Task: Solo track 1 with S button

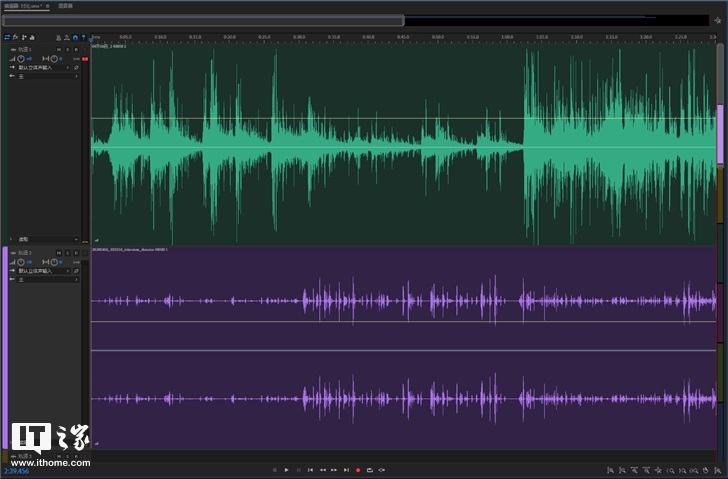Action: tap(68, 49)
